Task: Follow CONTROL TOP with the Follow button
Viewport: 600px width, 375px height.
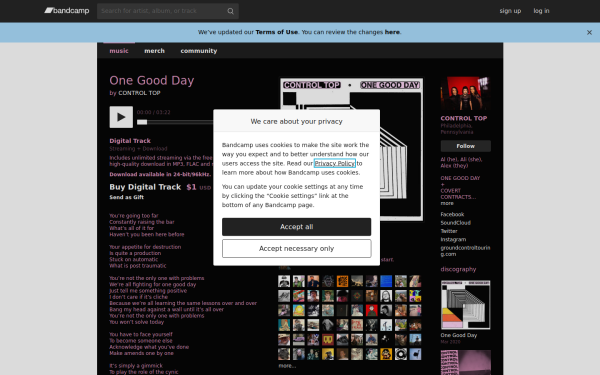Action: pos(466,146)
